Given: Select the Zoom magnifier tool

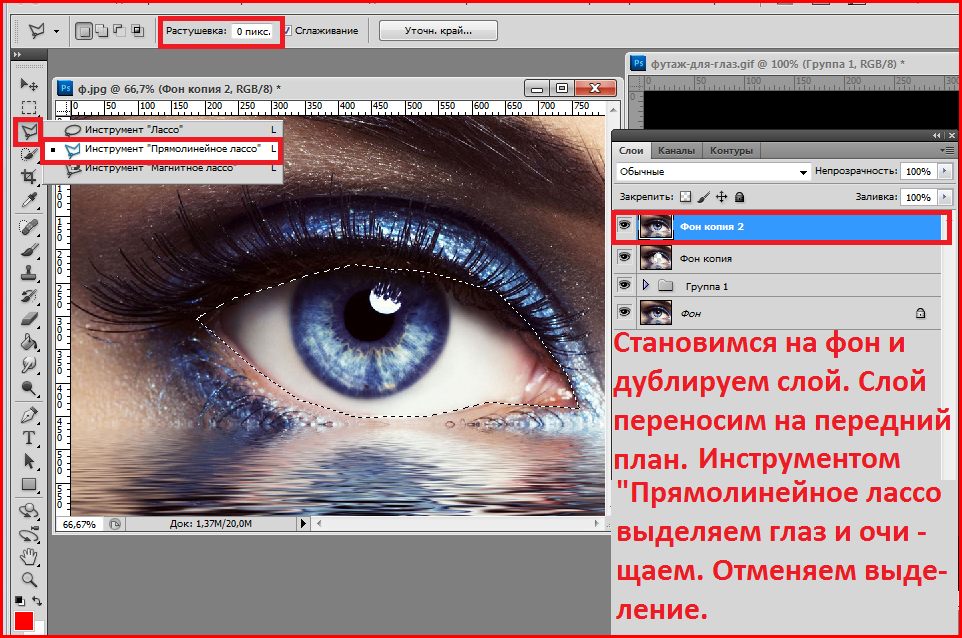Looking at the screenshot, I should pos(29,579).
